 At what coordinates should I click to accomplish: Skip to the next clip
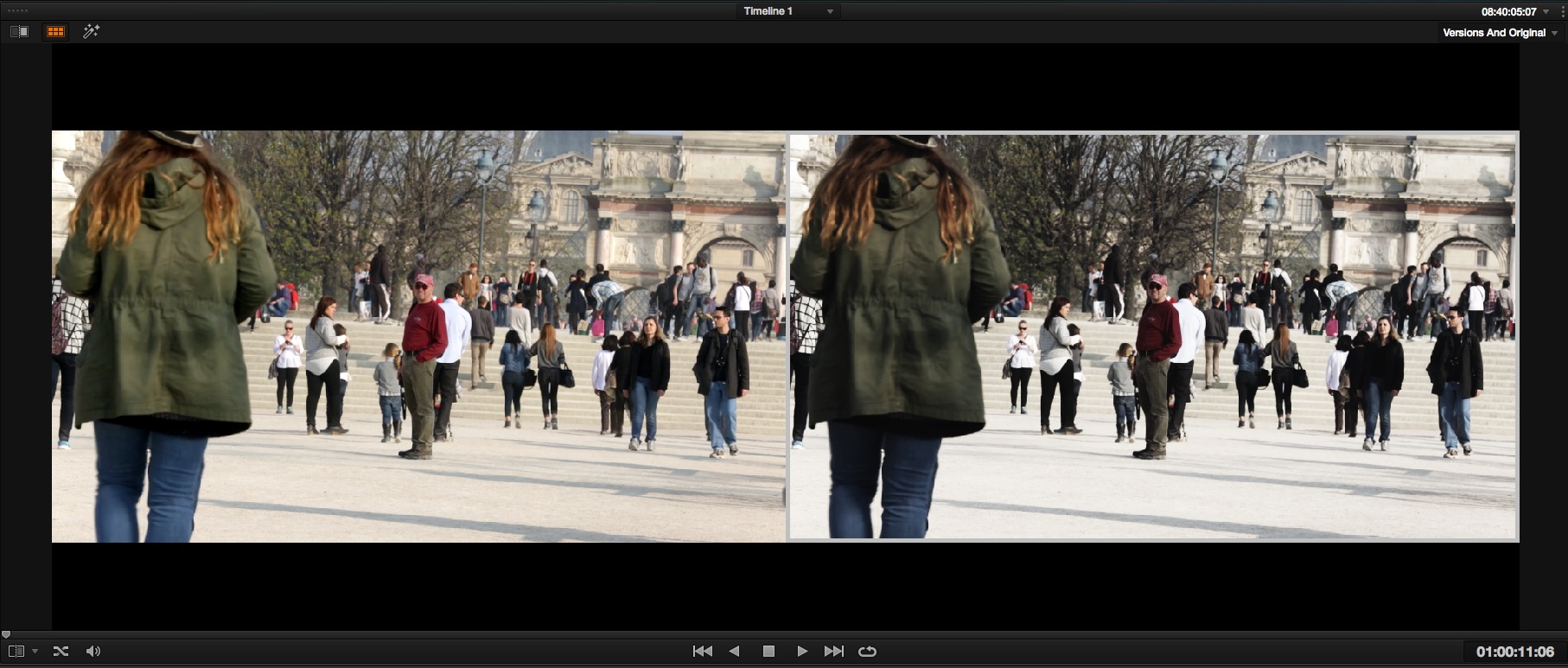[833, 652]
